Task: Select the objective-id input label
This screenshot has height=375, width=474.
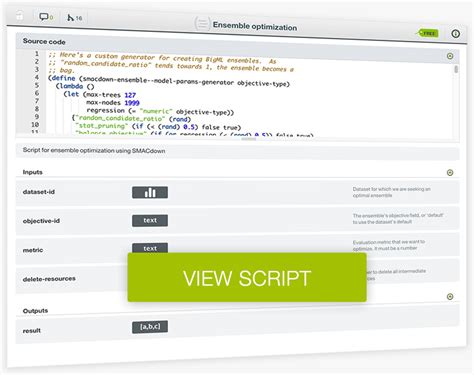Action: (41, 221)
